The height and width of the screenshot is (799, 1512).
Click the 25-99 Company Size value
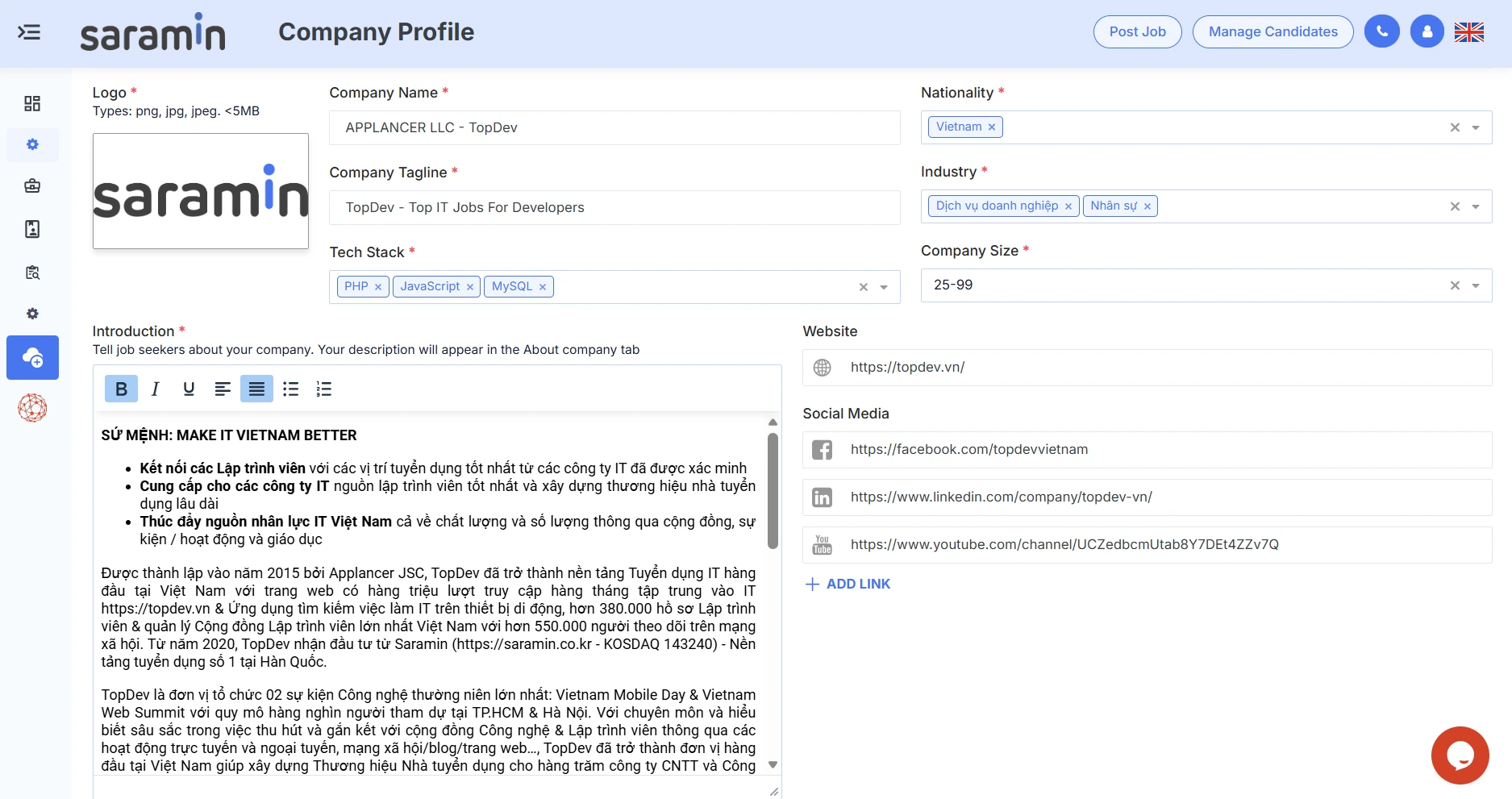pos(953,285)
